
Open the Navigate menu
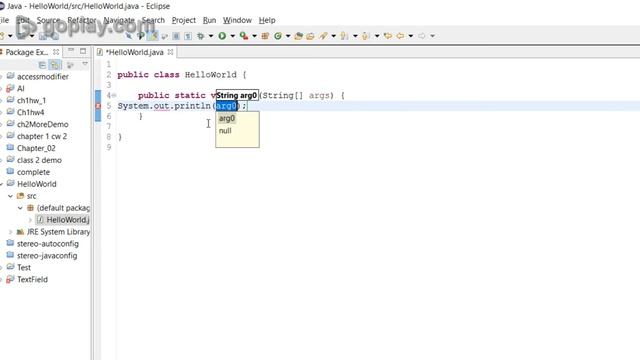119,20
